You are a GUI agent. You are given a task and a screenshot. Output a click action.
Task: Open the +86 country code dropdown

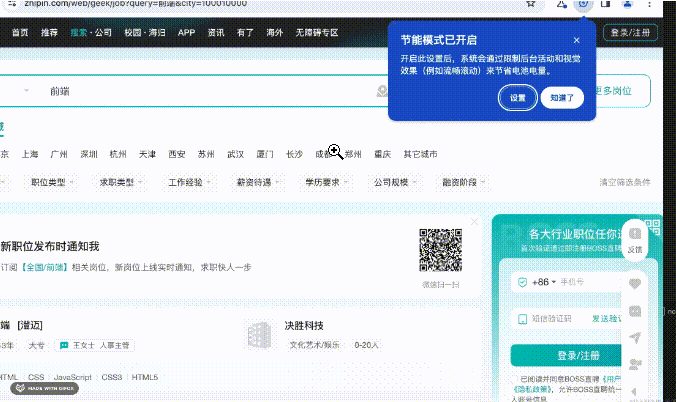coord(543,282)
